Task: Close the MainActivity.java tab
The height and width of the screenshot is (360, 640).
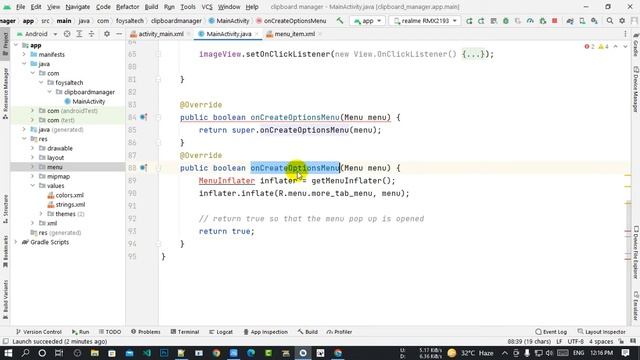Action: [x=257, y=34]
